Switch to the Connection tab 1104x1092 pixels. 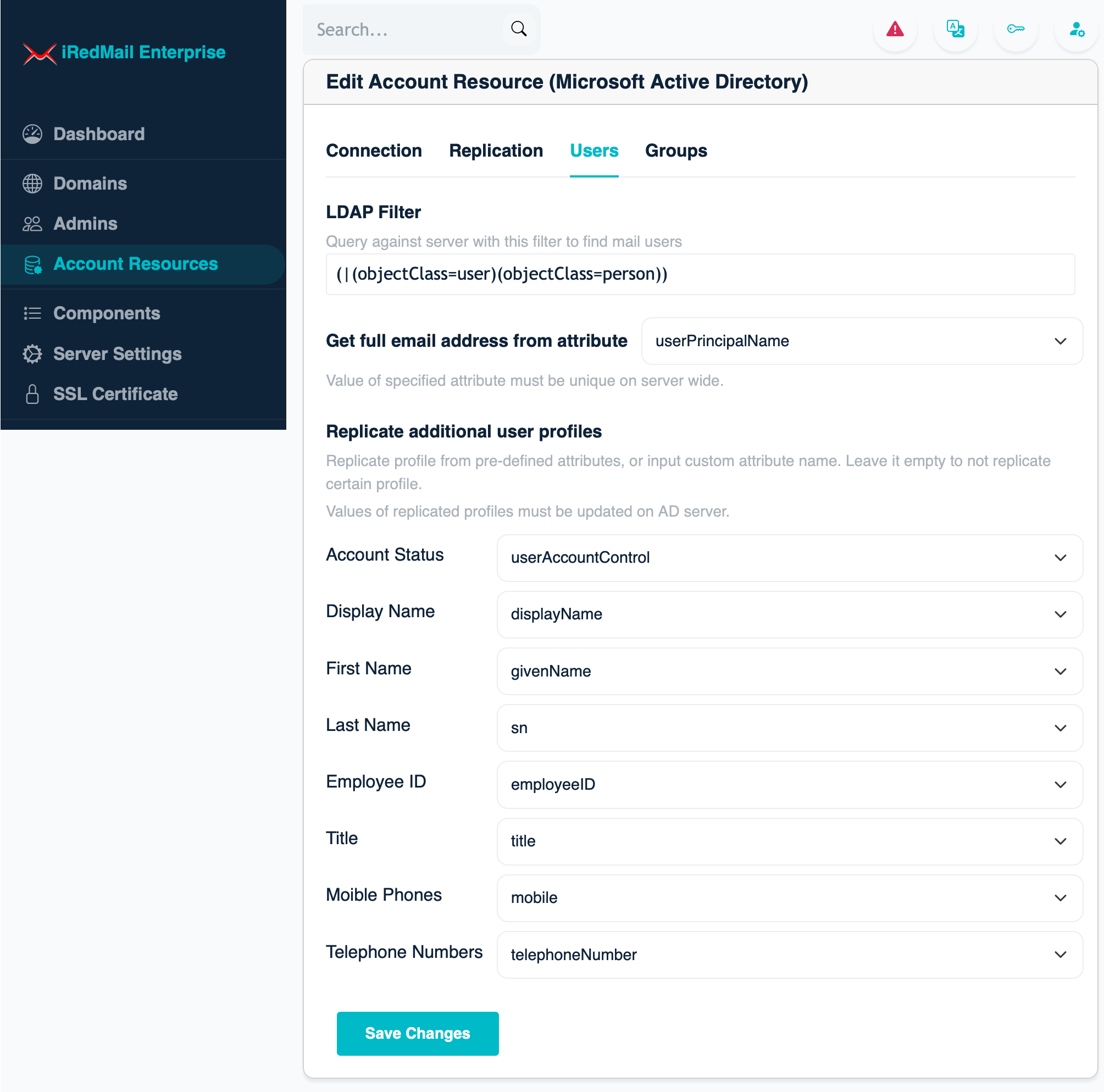(x=374, y=151)
